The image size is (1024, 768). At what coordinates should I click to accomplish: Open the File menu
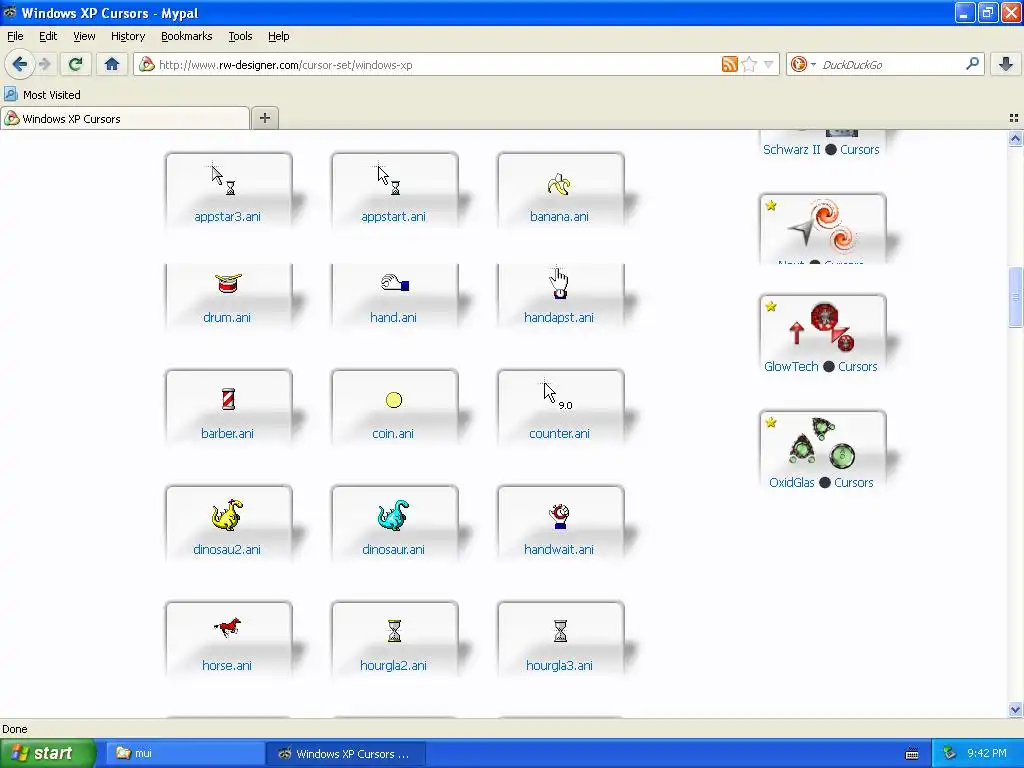15,36
